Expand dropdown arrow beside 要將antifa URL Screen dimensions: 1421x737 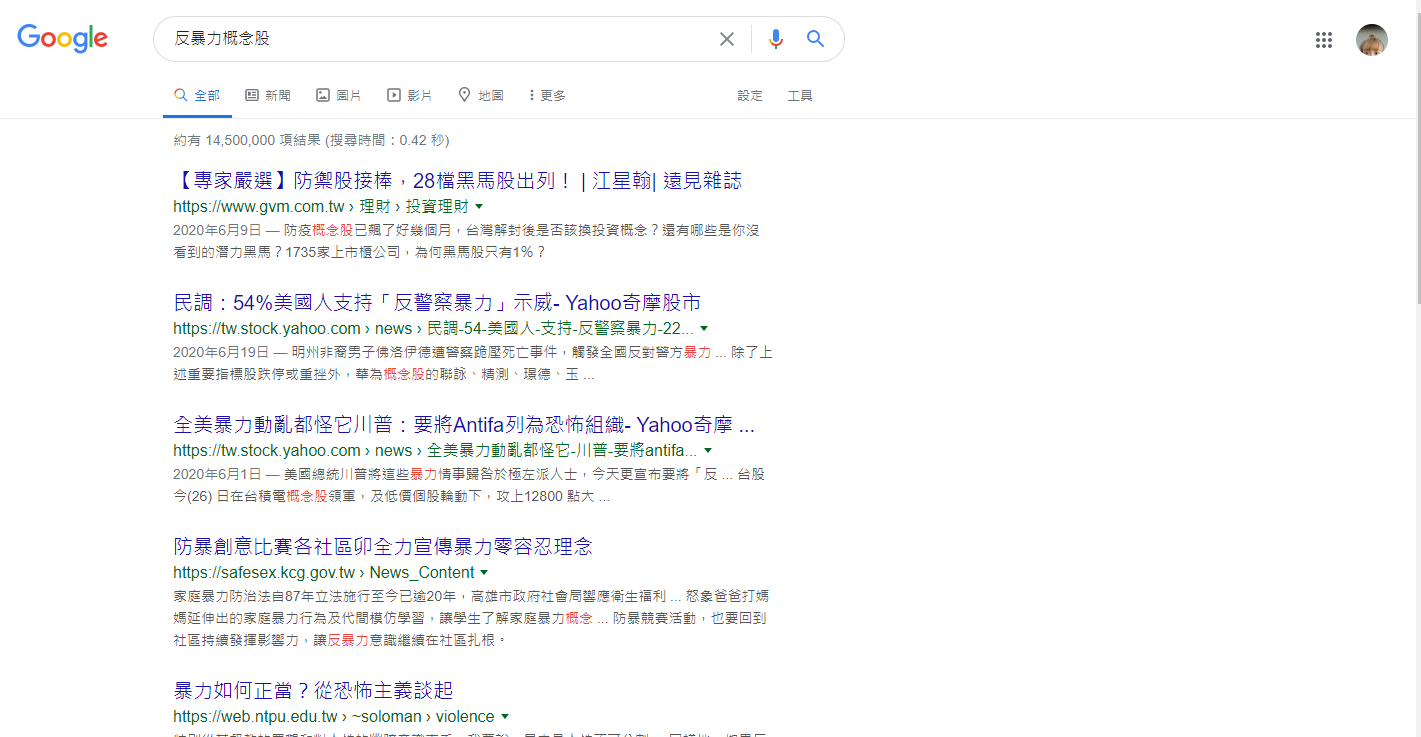(x=708, y=451)
